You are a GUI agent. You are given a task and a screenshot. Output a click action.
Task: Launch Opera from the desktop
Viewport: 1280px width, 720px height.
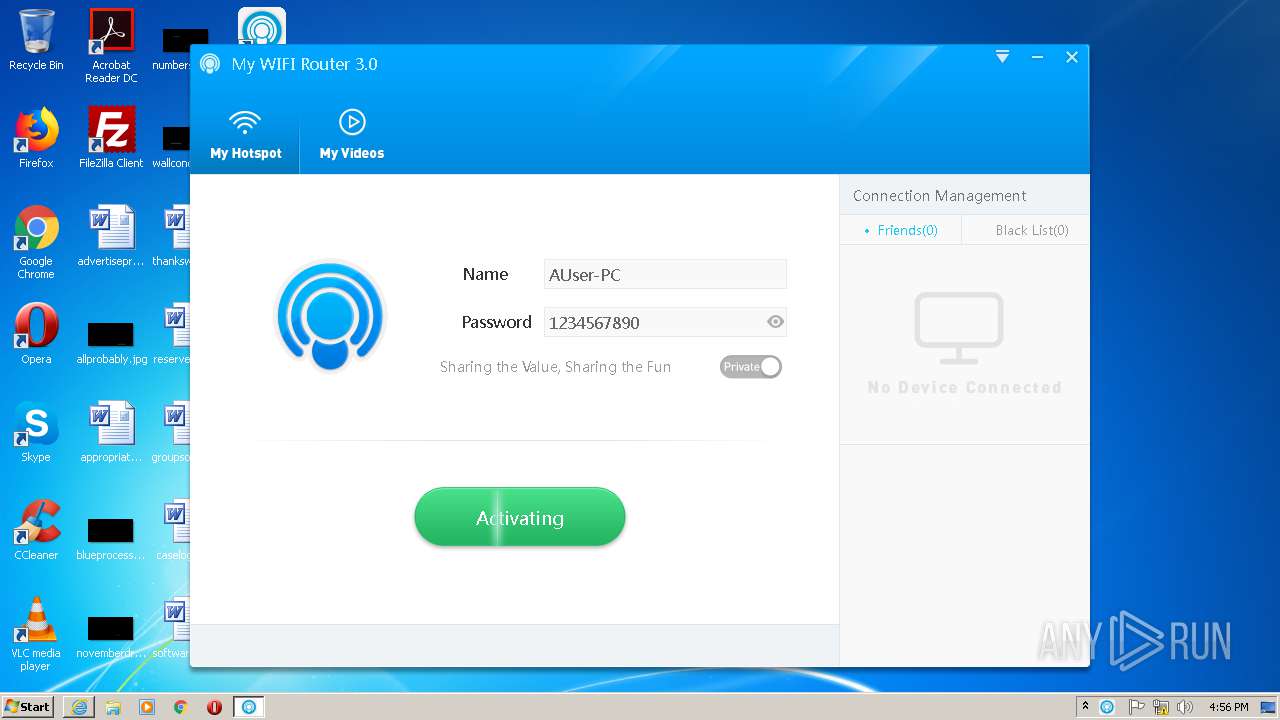click(36, 334)
